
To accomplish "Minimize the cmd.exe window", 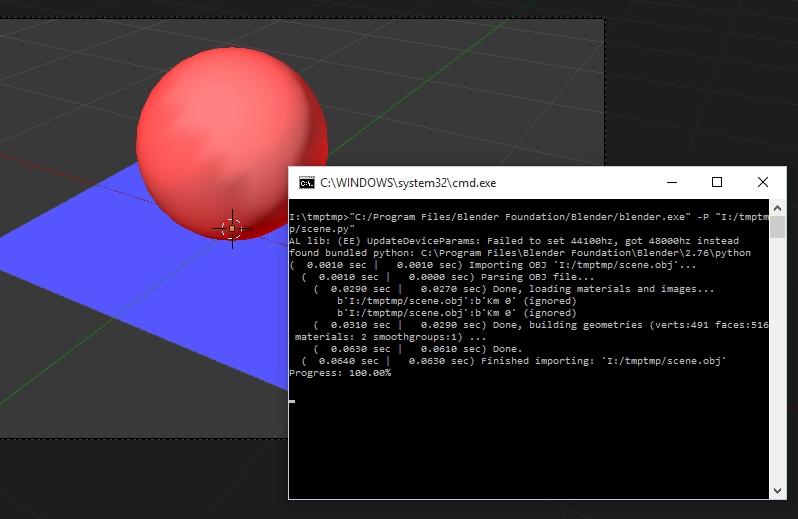I will pyautogui.click(x=672, y=182).
